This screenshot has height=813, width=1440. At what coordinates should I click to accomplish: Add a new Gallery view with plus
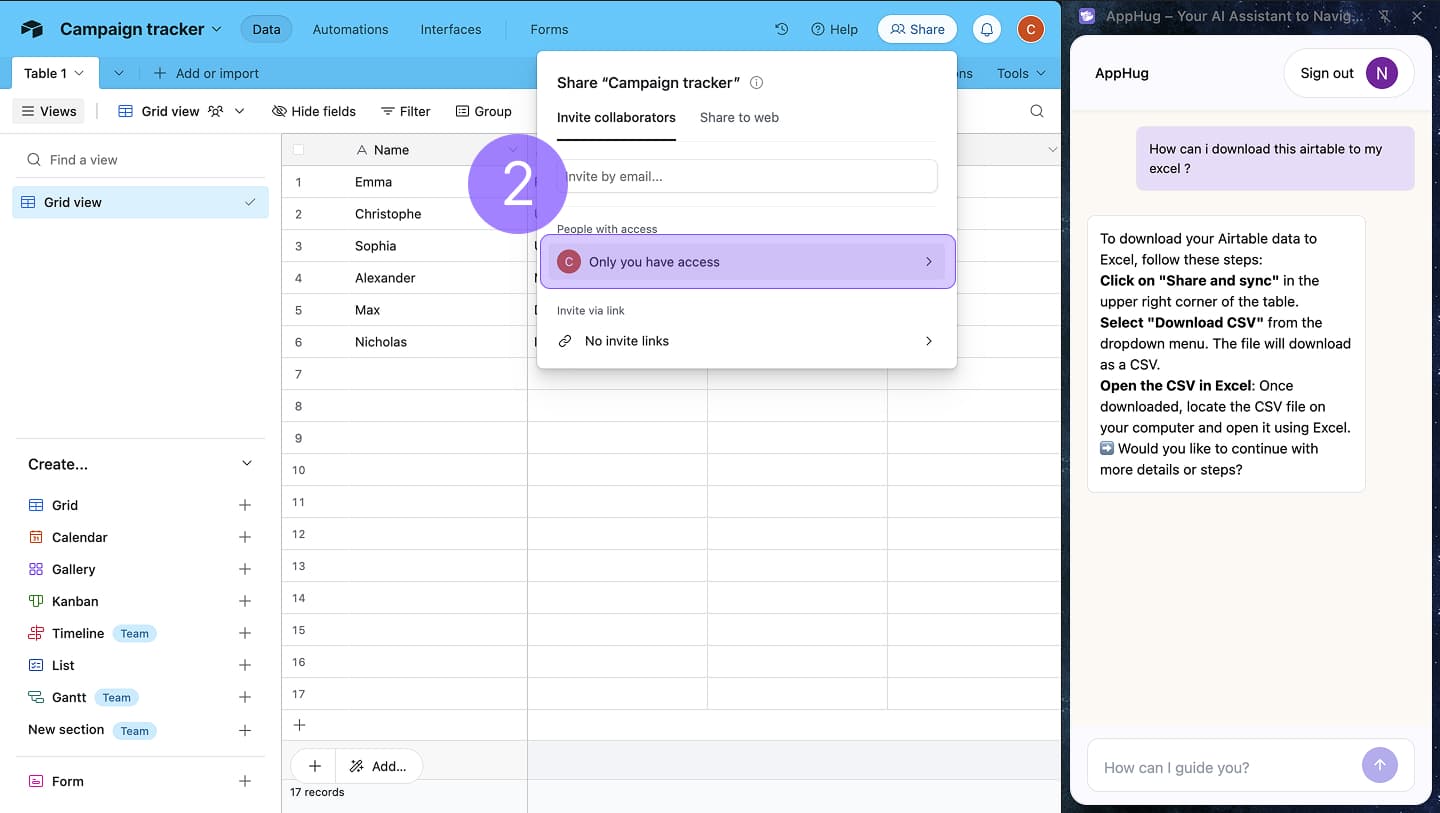pyautogui.click(x=245, y=569)
